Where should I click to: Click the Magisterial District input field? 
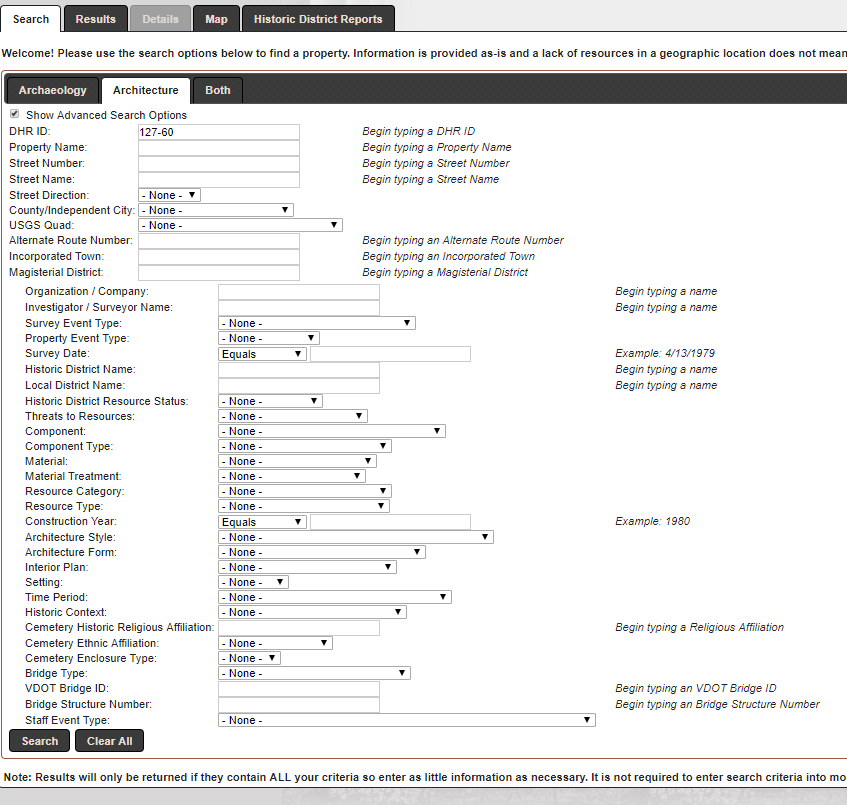pos(219,273)
